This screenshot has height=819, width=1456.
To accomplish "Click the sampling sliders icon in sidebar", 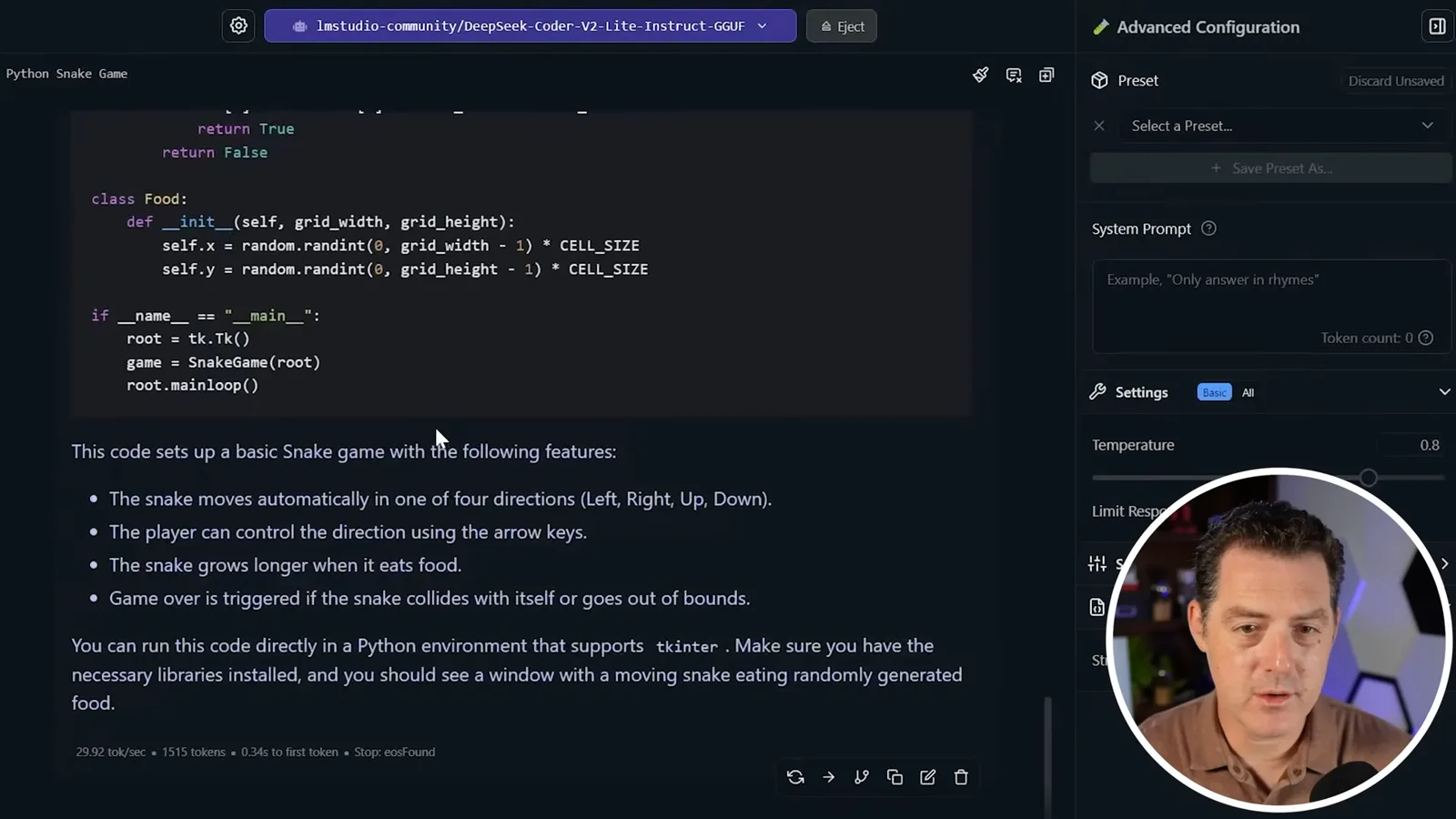I will point(1097,563).
